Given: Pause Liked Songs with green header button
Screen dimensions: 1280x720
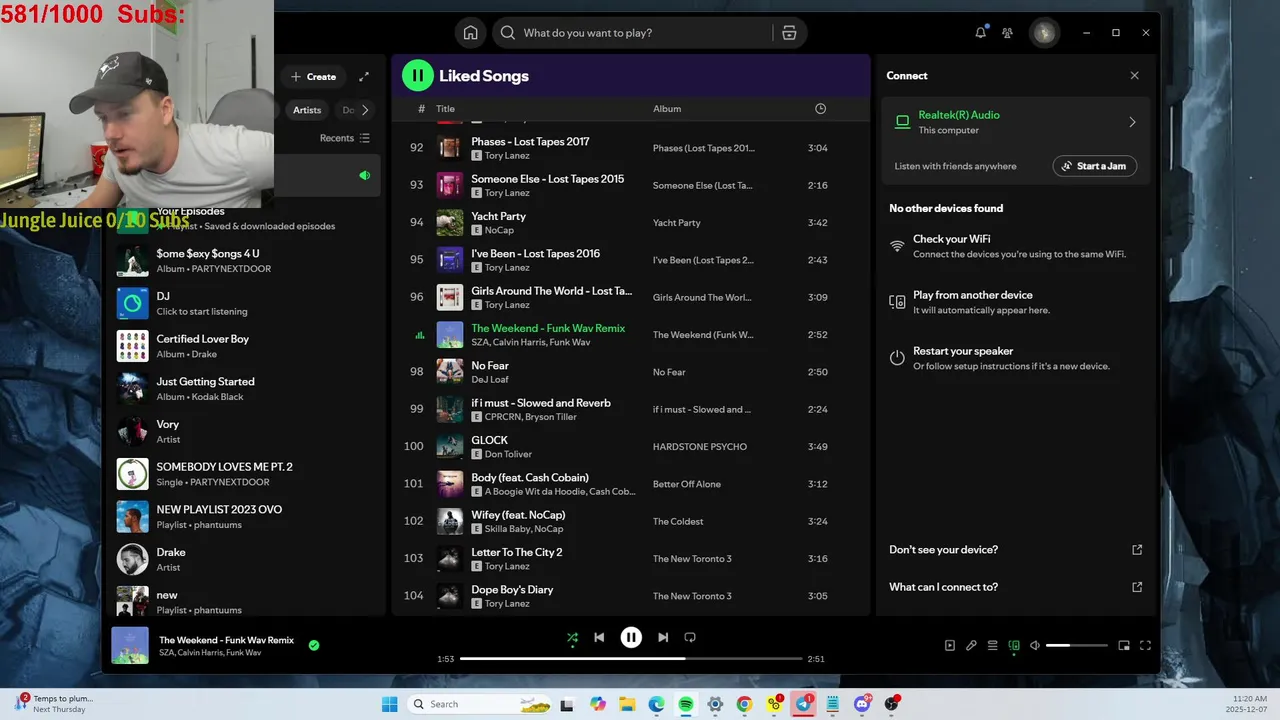Looking at the screenshot, I should [x=417, y=75].
